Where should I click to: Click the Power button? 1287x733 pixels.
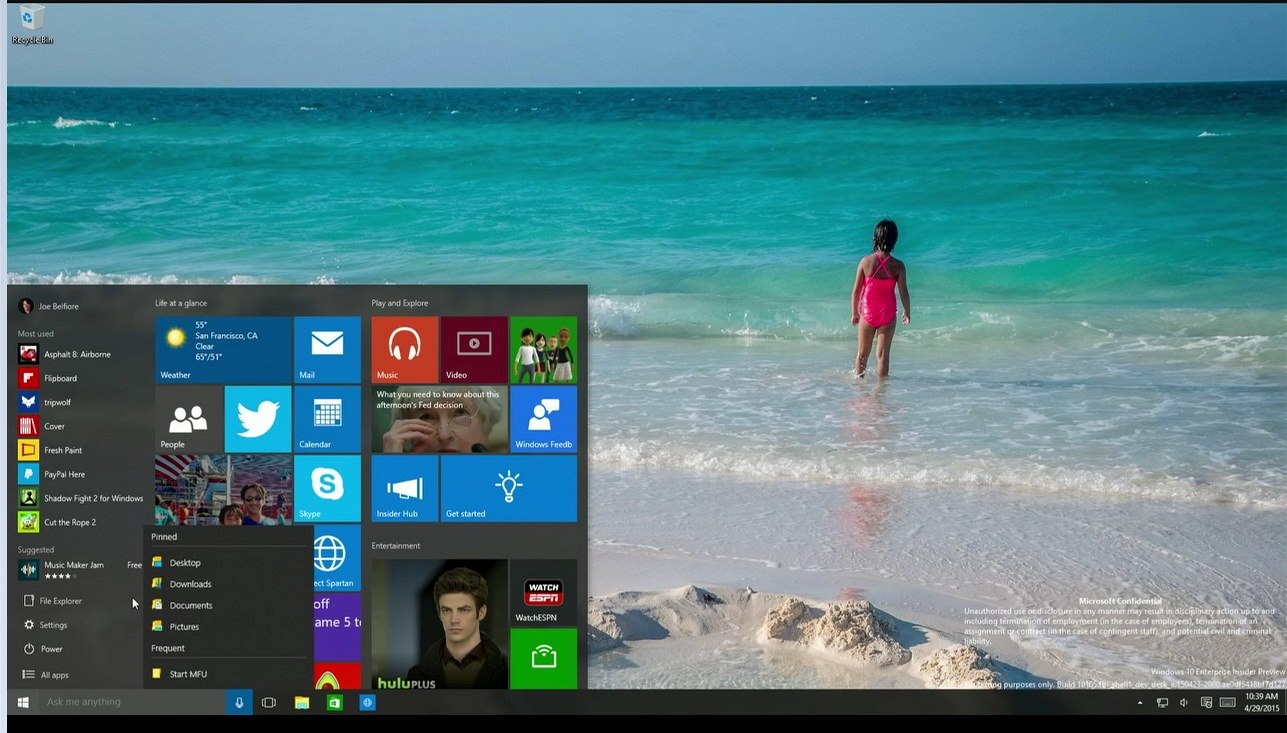(x=51, y=649)
